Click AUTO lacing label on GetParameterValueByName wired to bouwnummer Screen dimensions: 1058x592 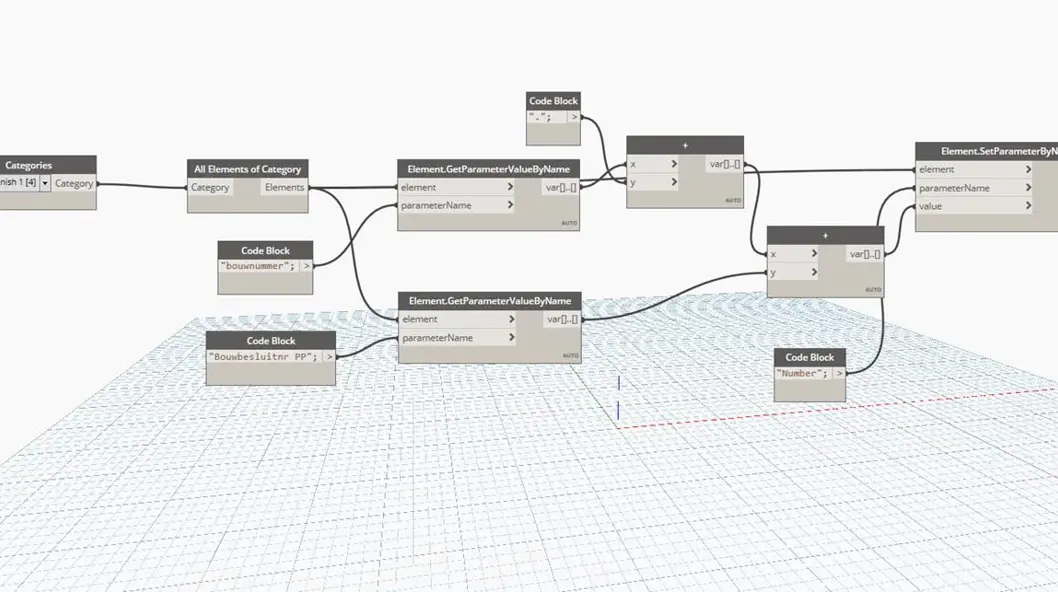[x=569, y=223]
